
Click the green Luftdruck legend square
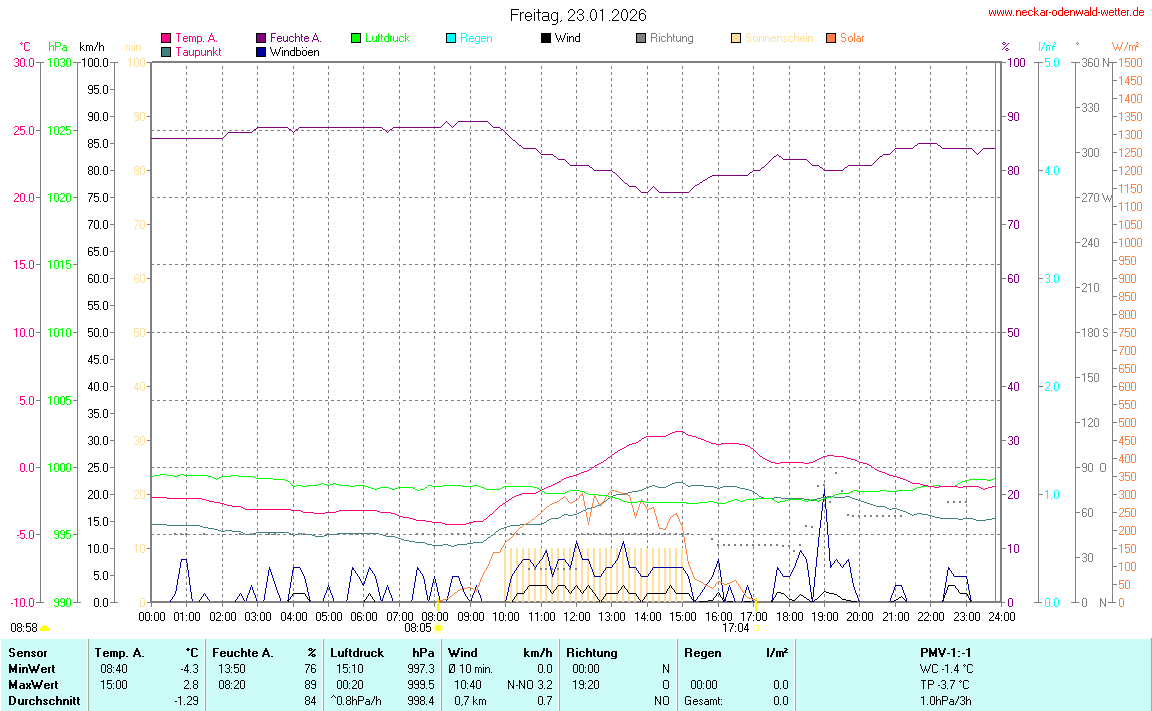355,38
